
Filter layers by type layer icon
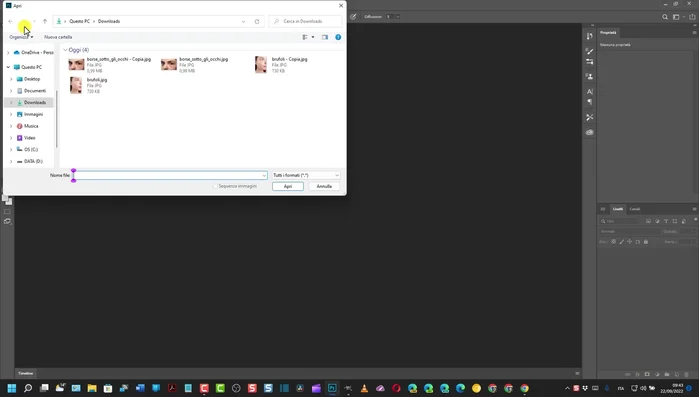coord(666,221)
